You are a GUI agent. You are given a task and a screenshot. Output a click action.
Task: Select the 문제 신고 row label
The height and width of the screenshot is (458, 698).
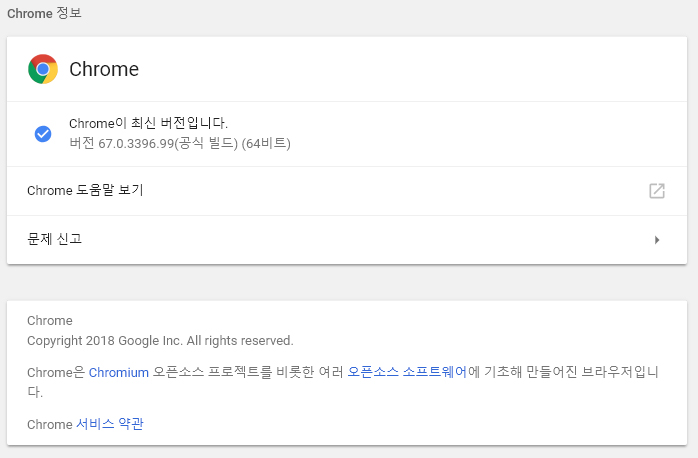pyautogui.click(x=55, y=239)
